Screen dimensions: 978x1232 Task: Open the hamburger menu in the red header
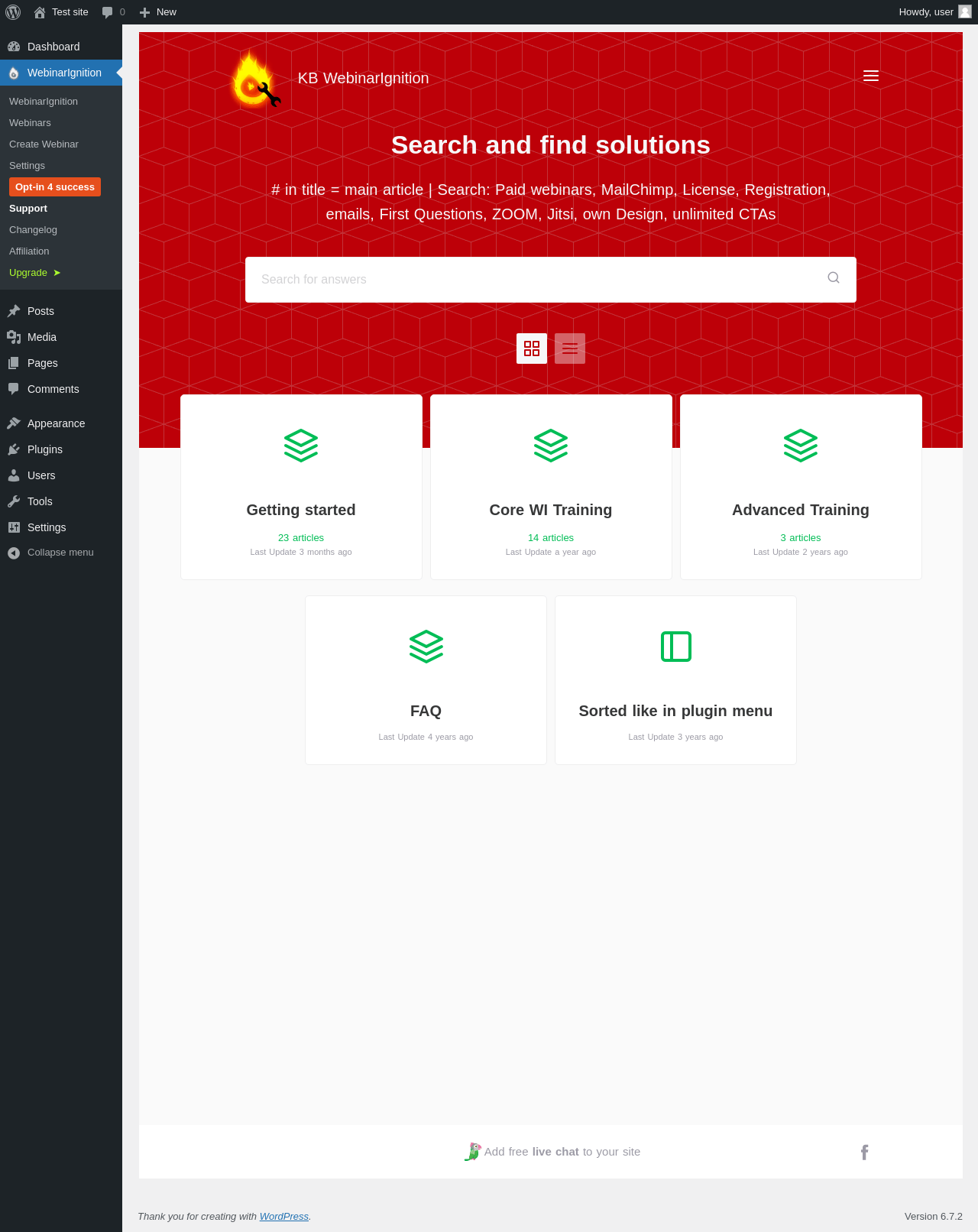[x=871, y=76]
